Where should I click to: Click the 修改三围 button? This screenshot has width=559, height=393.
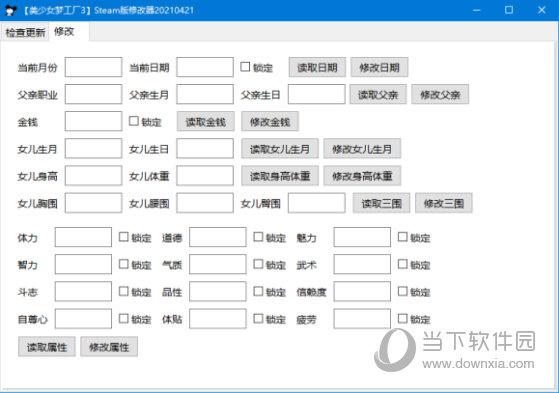click(444, 203)
